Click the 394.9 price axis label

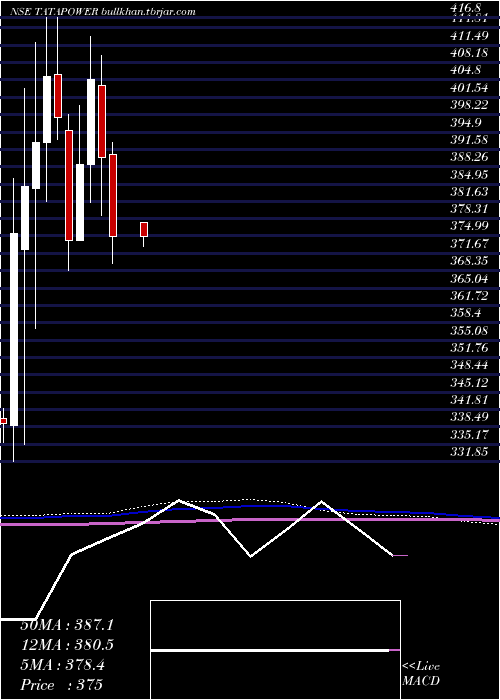[x=466, y=123]
